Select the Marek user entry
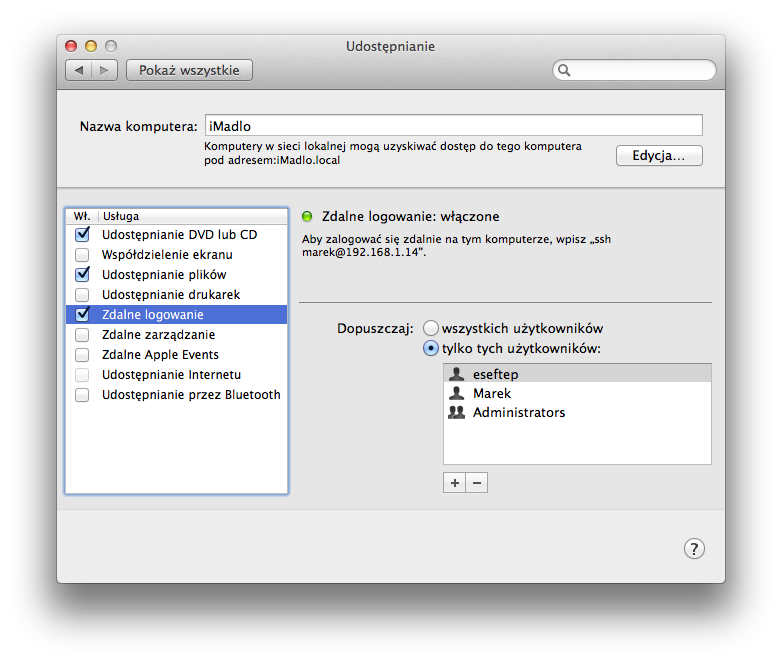The height and width of the screenshot is (662, 782). tap(577, 393)
